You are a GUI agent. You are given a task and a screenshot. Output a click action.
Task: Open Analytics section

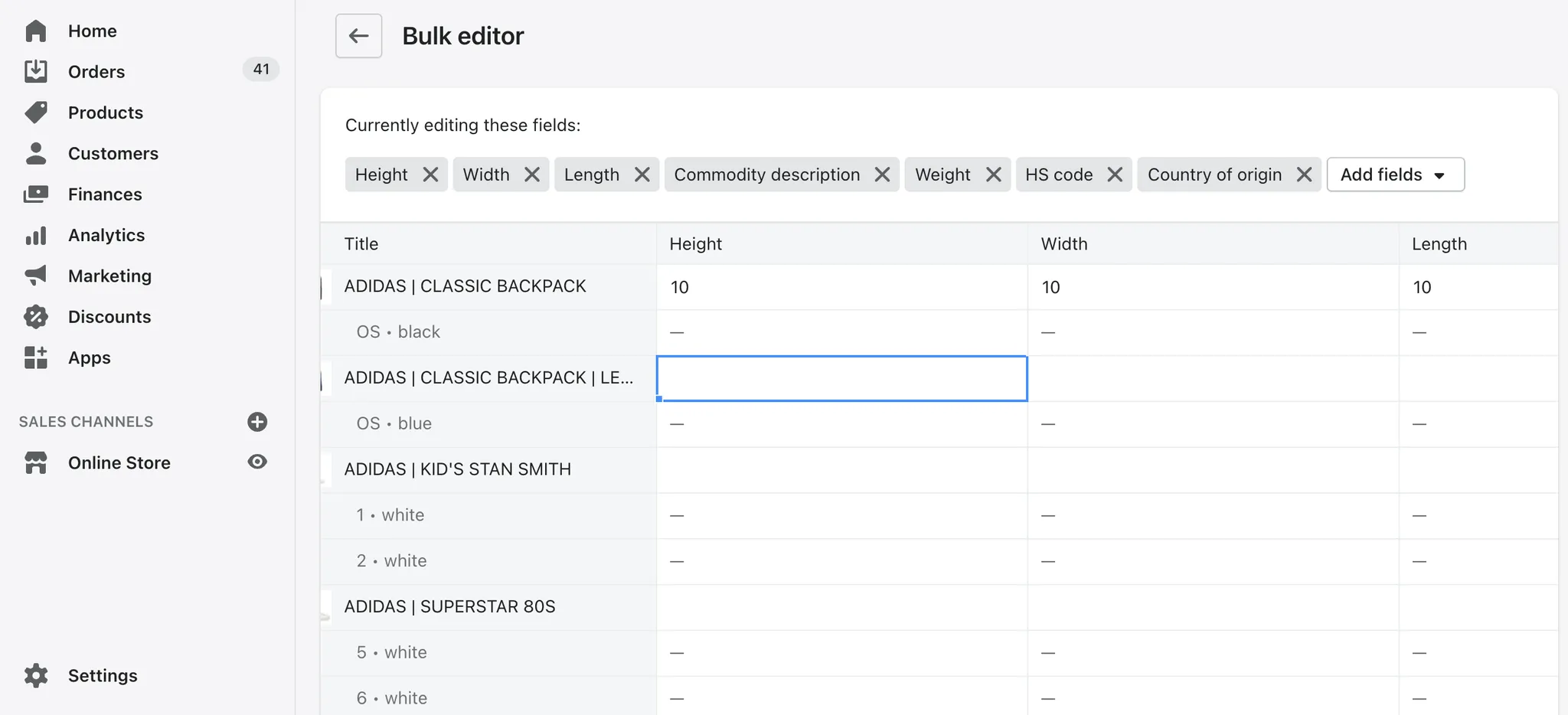[106, 235]
